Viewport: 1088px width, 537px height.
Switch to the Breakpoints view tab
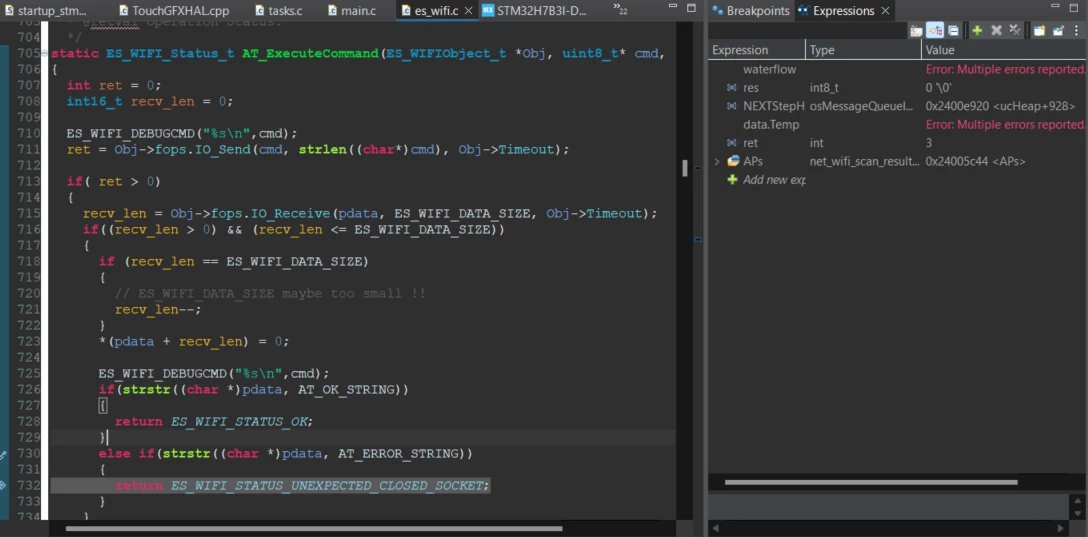tap(751, 11)
